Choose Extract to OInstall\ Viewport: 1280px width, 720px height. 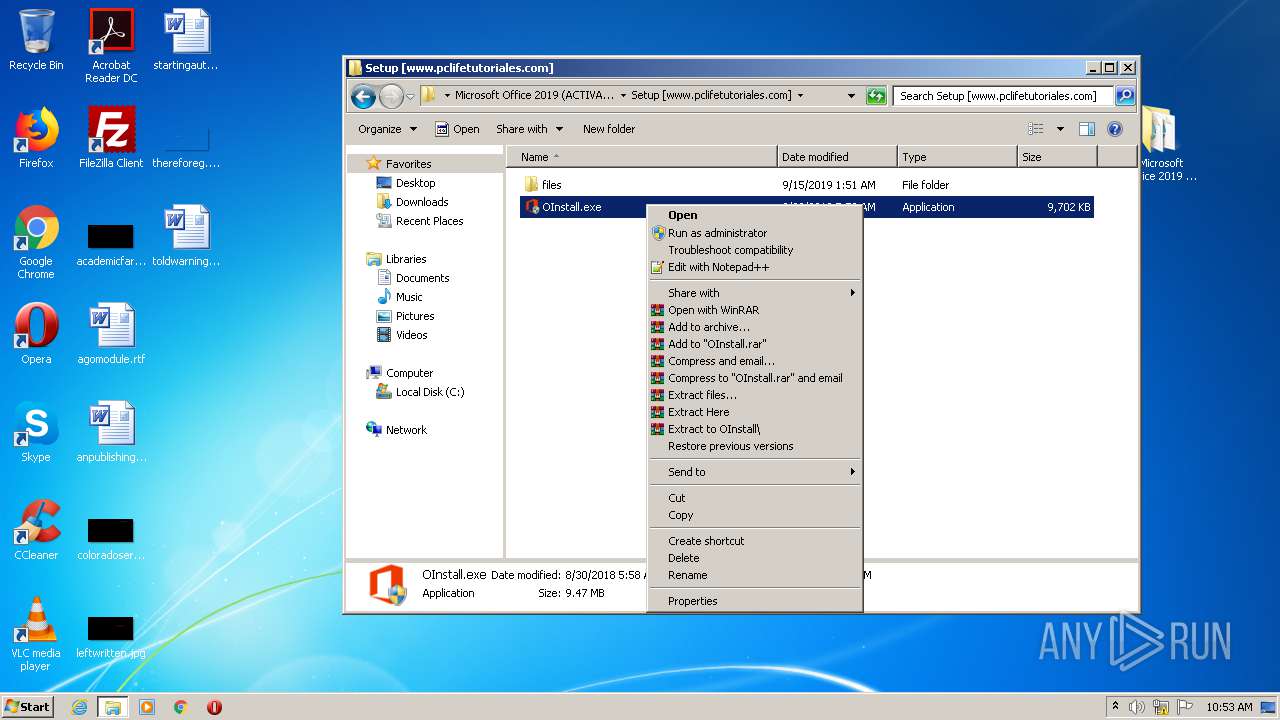coord(754,429)
